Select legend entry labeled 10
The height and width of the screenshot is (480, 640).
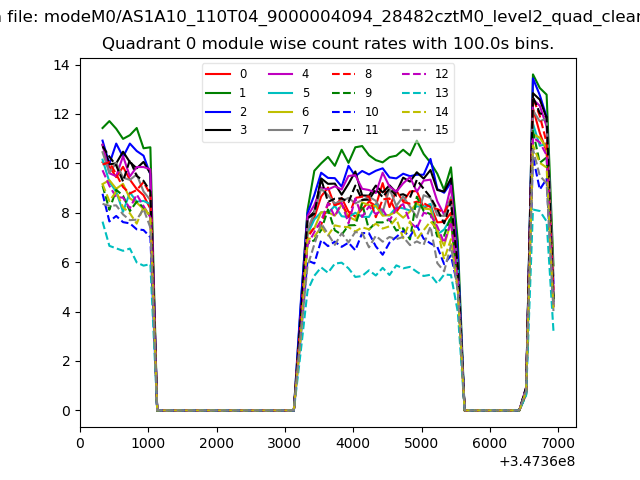pyautogui.click(x=371, y=112)
